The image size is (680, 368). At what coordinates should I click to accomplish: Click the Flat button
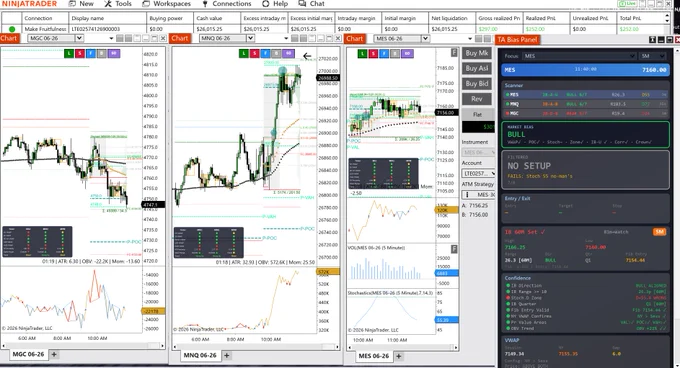[477, 114]
